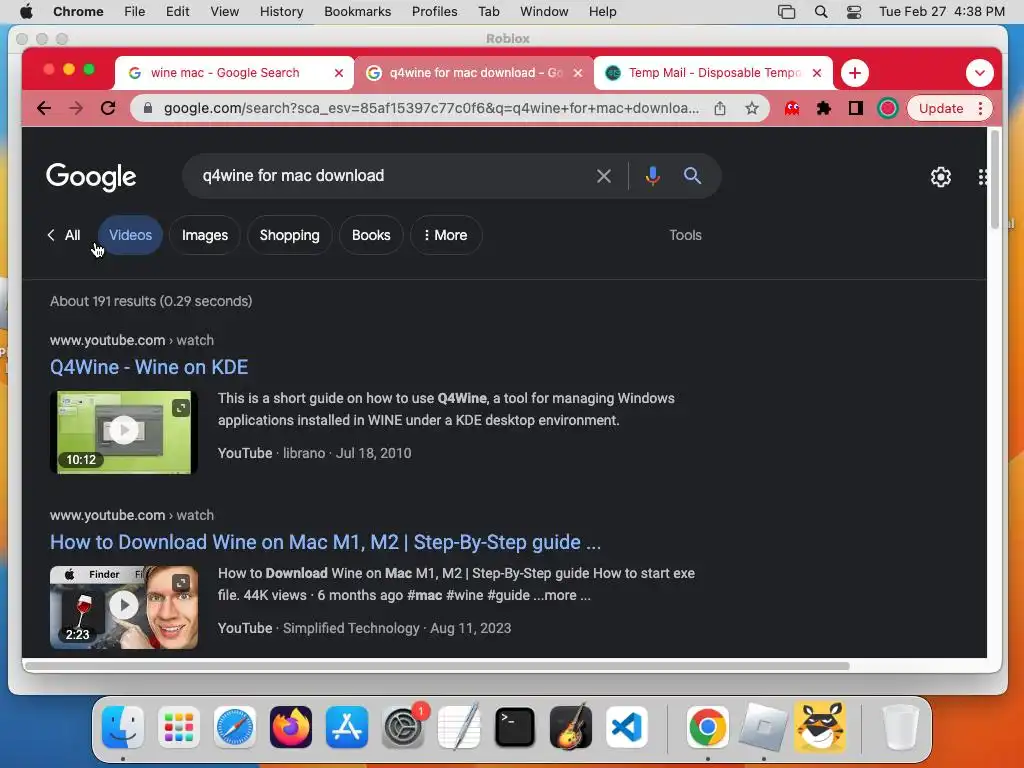
Task: Open the Chrome profile avatar
Action: pos(888,108)
